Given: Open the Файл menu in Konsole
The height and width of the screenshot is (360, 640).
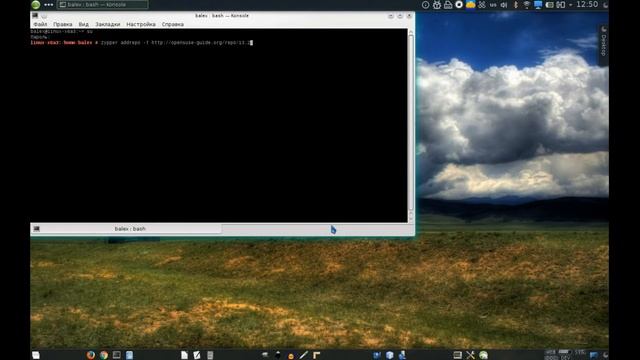Looking at the screenshot, I should pyautogui.click(x=40, y=24).
